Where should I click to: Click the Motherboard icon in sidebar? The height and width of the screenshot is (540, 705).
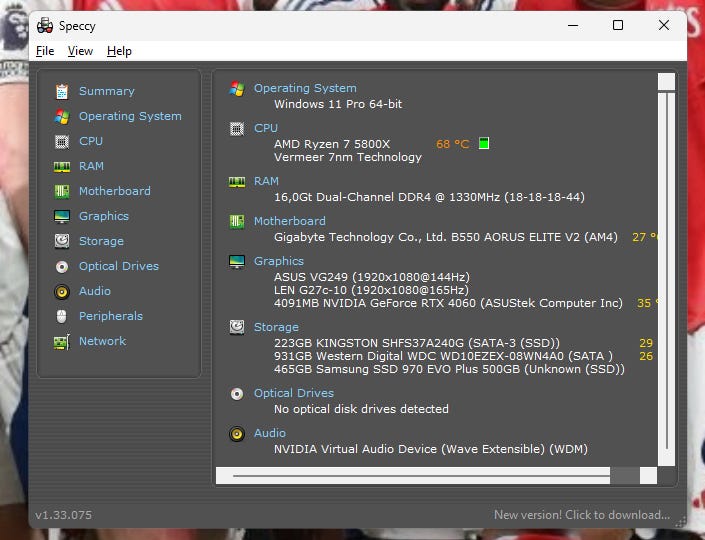click(x=62, y=192)
